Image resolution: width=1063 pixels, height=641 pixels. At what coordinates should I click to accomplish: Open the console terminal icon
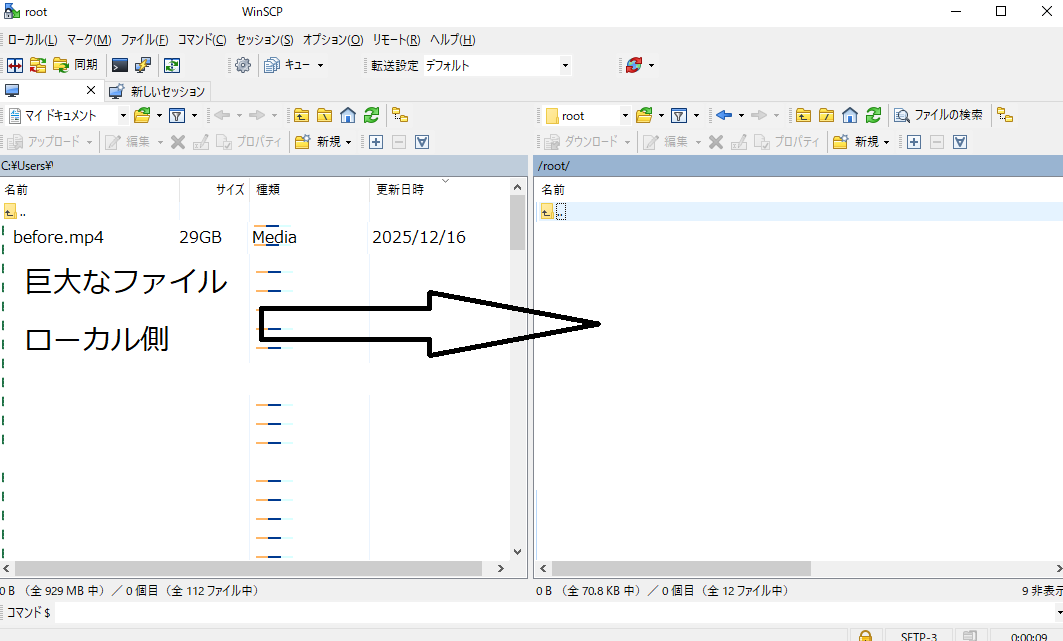[x=119, y=65]
